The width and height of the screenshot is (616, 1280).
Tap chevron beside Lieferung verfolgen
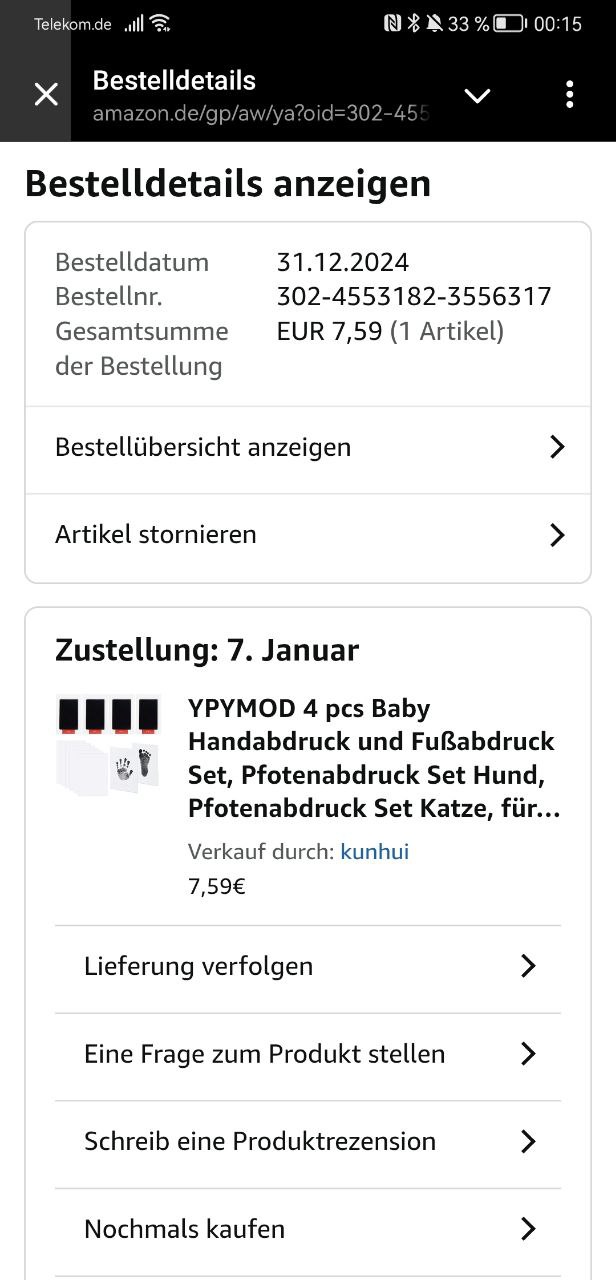pyautogui.click(x=529, y=966)
